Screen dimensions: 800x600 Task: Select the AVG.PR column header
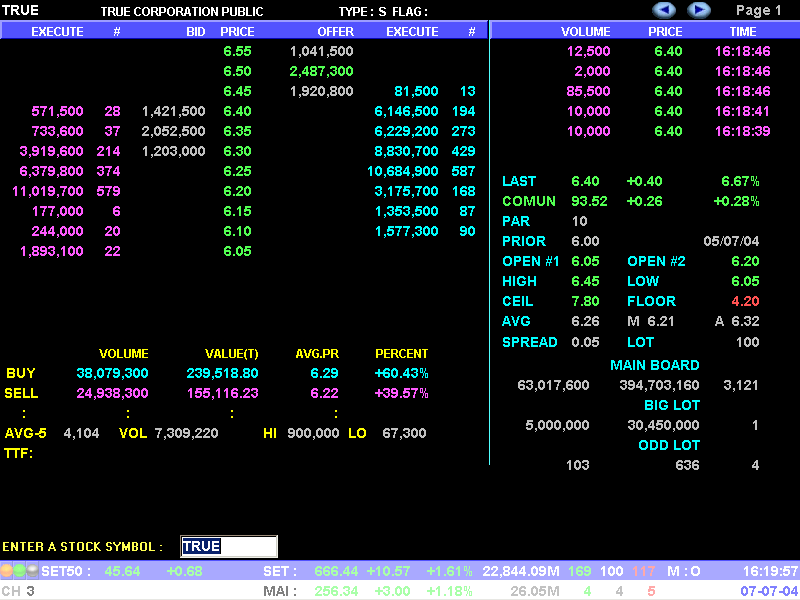pyautogui.click(x=317, y=354)
